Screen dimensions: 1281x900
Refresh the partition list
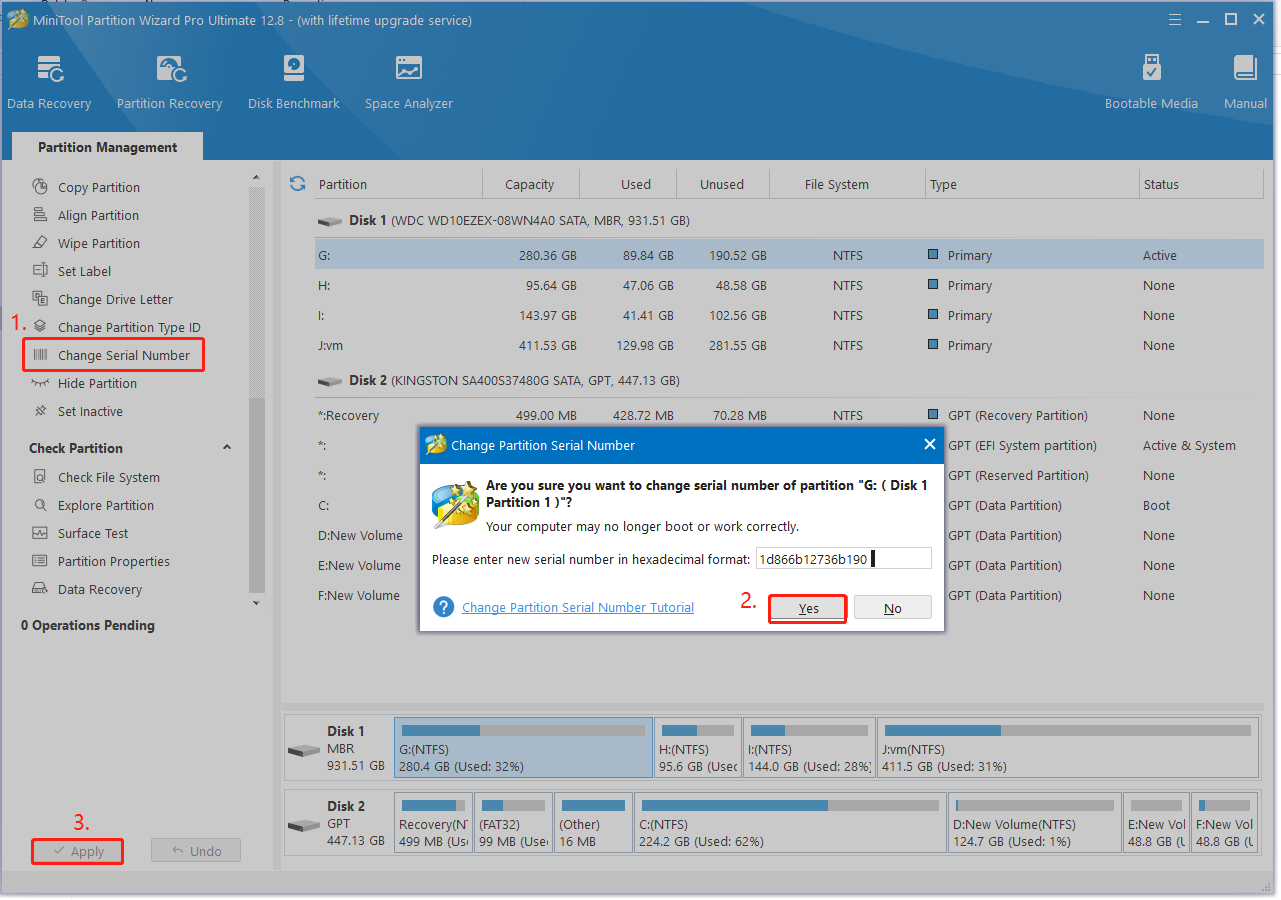(x=297, y=184)
